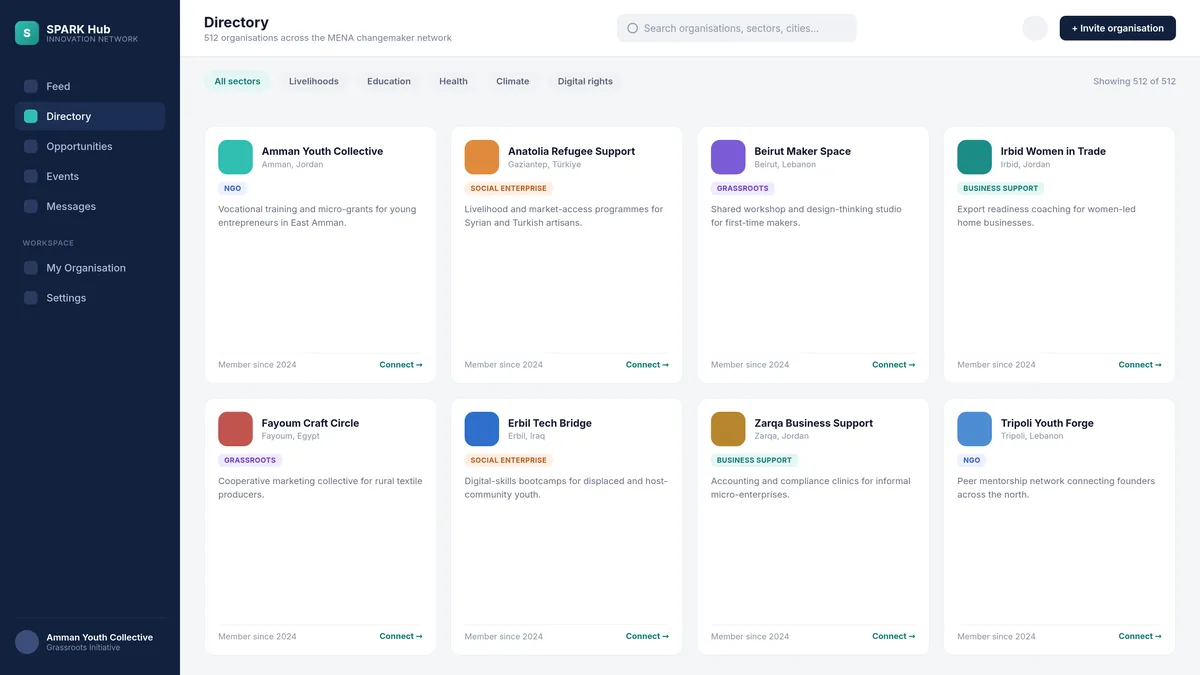Connect with Amman Youth Collective
Image resolution: width=1200 pixels, height=675 pixels.
pyautogui.click(x=401, y=365)
